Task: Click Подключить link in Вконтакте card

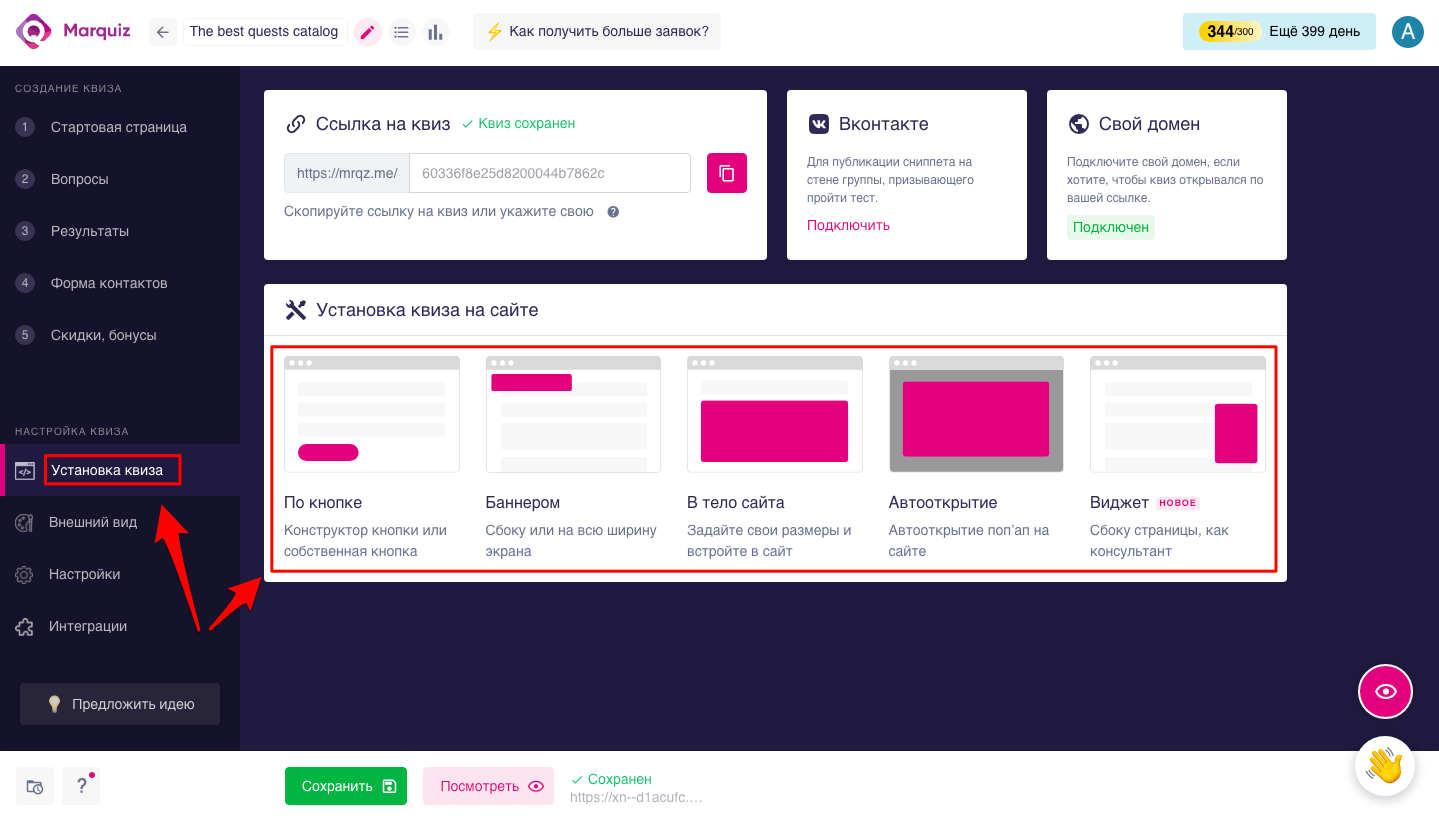Action: (848, 225)
